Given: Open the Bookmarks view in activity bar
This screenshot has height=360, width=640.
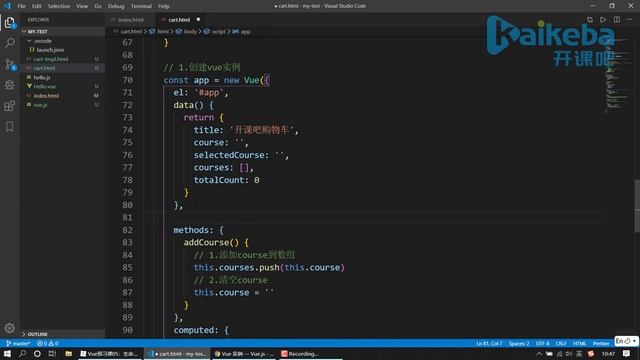Looking at the screenshot, I should pyautogui.click(x=10, y=127).
